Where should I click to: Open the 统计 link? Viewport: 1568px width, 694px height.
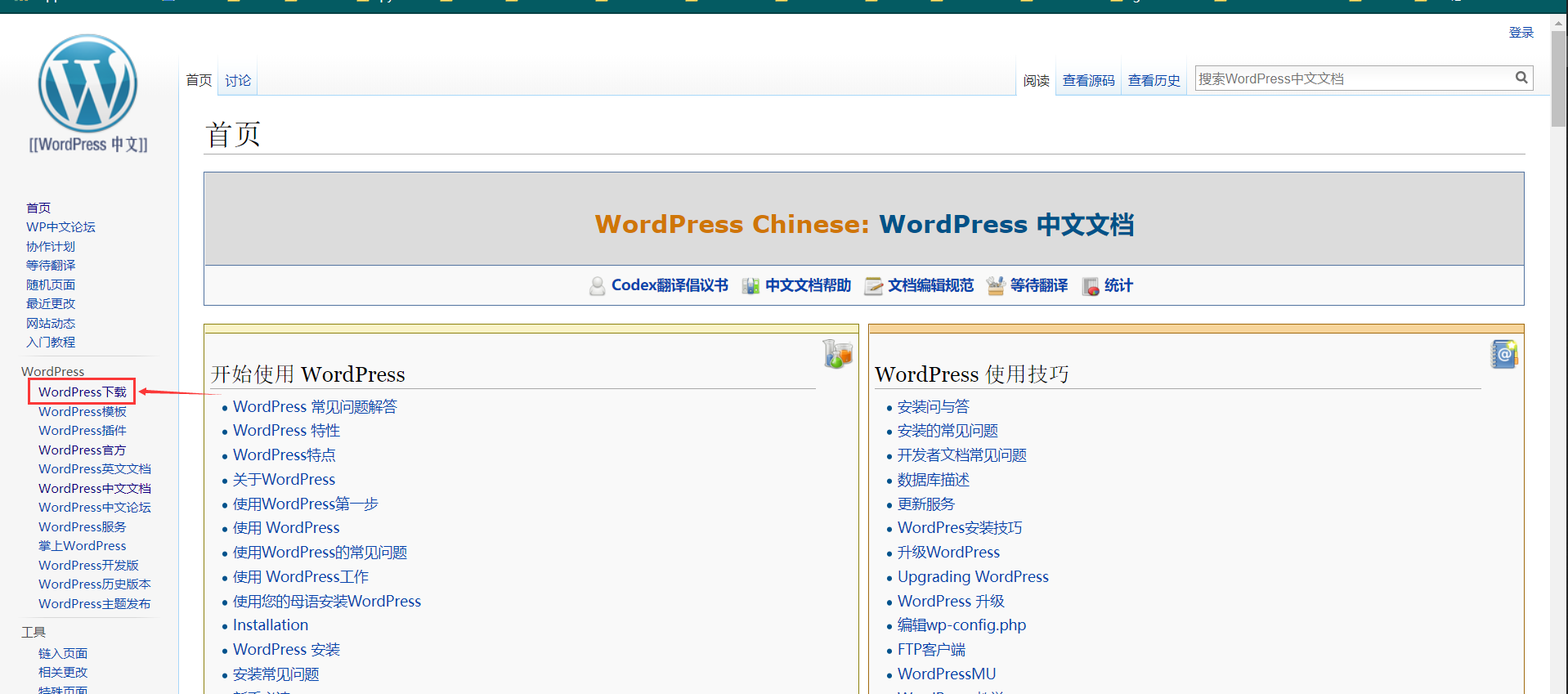[x=1118, y=285]
